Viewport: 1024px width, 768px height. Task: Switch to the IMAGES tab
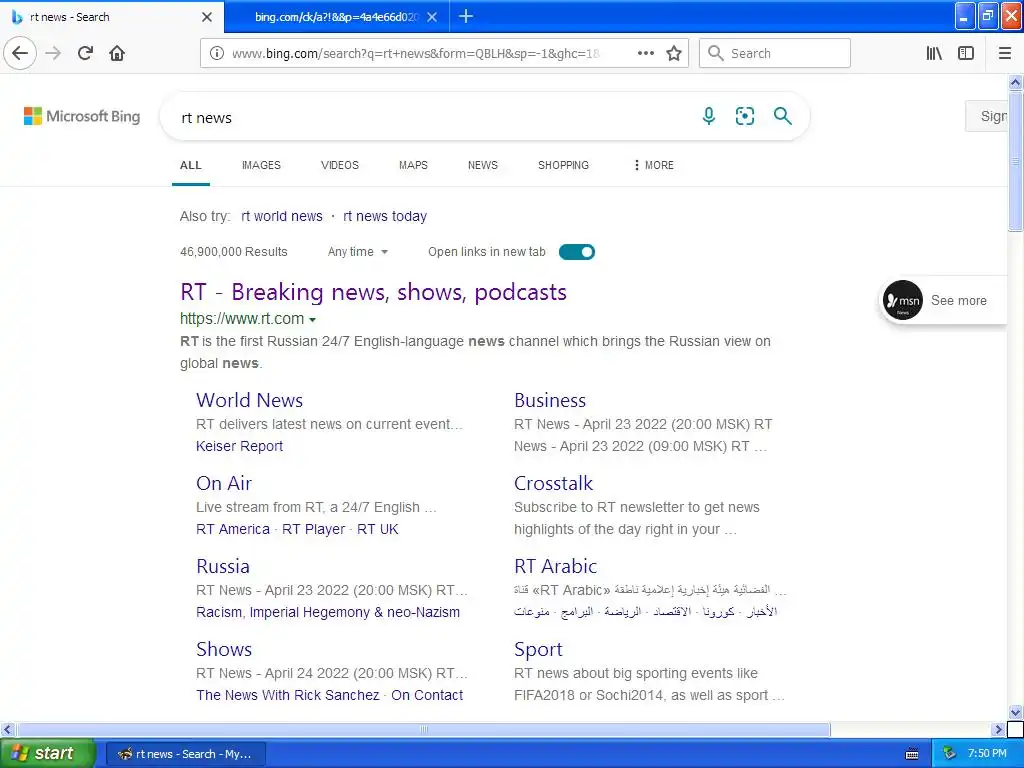tap(261, 165)
